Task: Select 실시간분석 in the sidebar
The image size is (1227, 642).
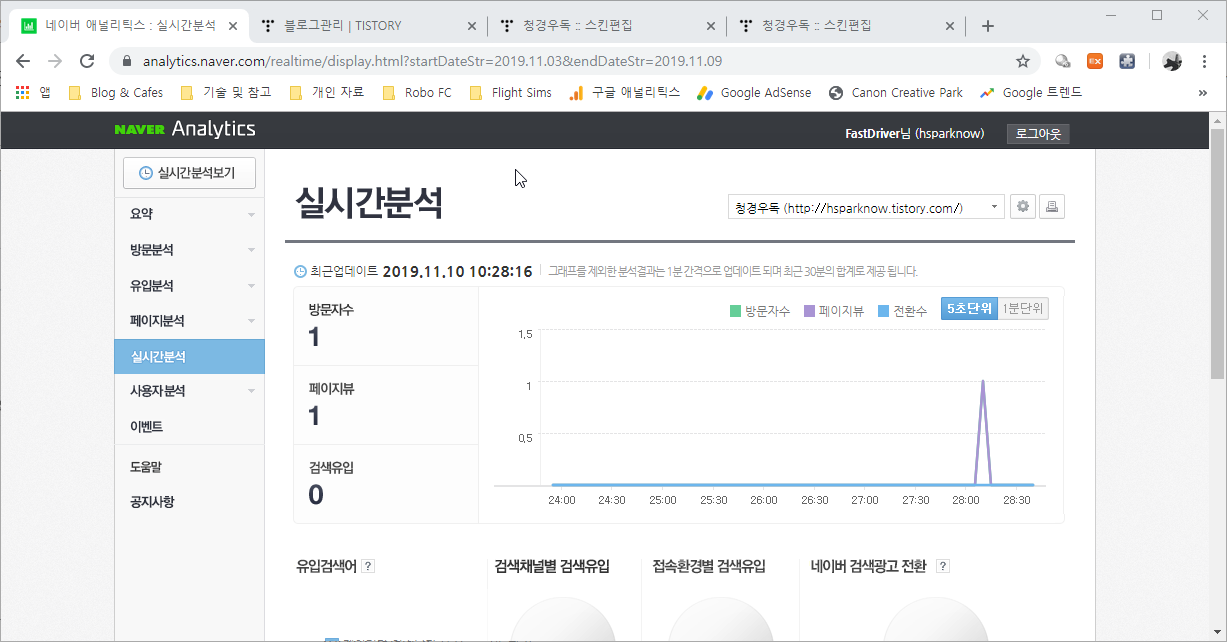Action: click(x=190, y=356)
